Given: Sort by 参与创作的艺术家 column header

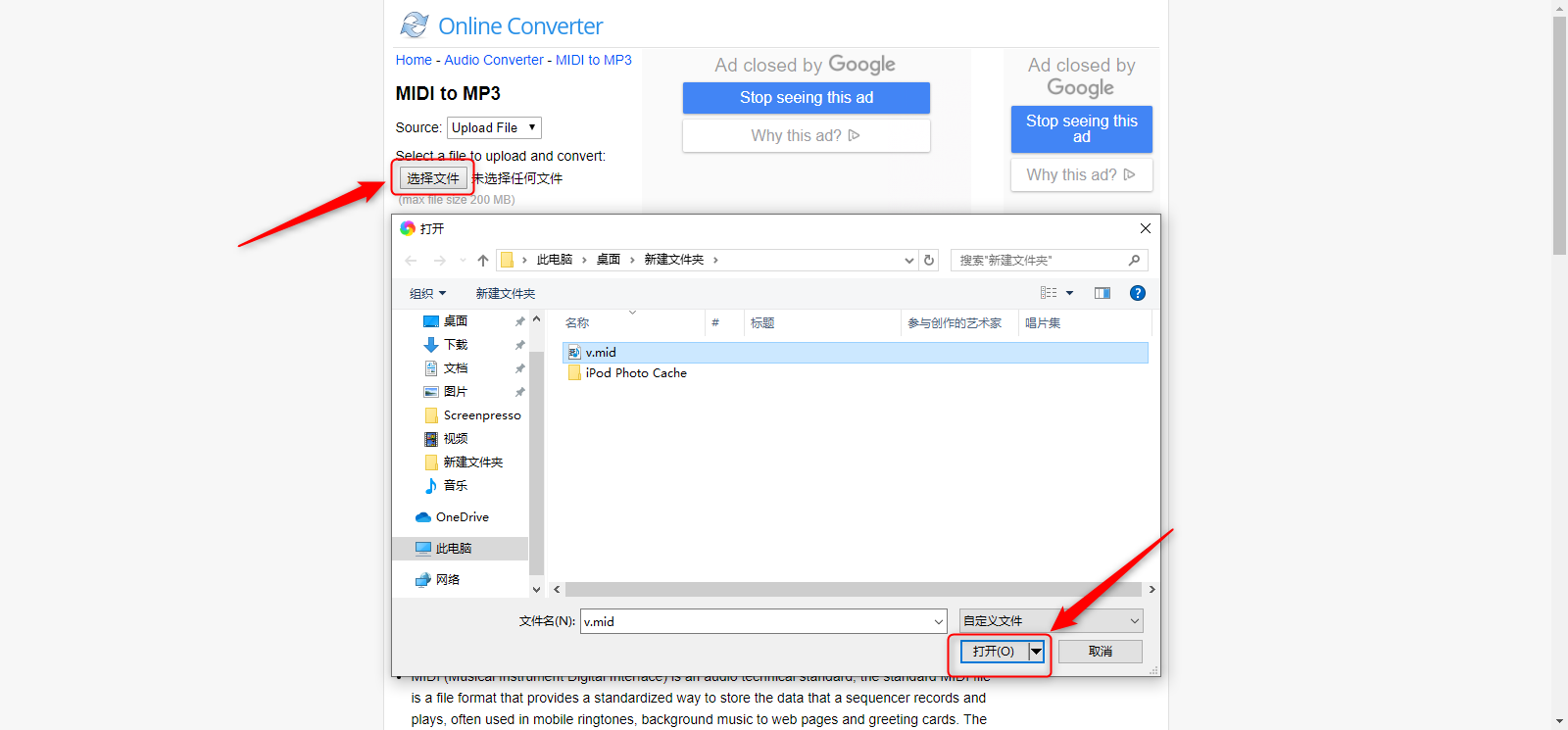Looking at the screenshot, I should pos(959,323).
